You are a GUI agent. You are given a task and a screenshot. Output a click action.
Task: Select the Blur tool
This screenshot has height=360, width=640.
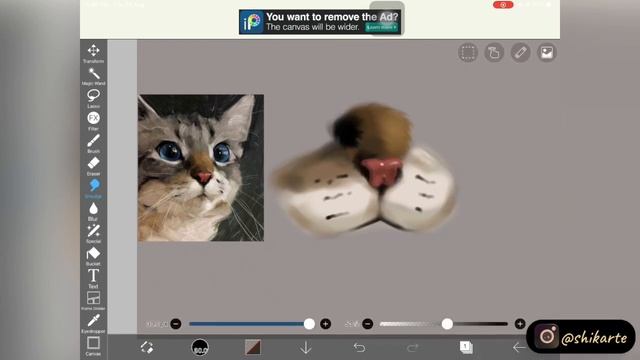(93, 211)
